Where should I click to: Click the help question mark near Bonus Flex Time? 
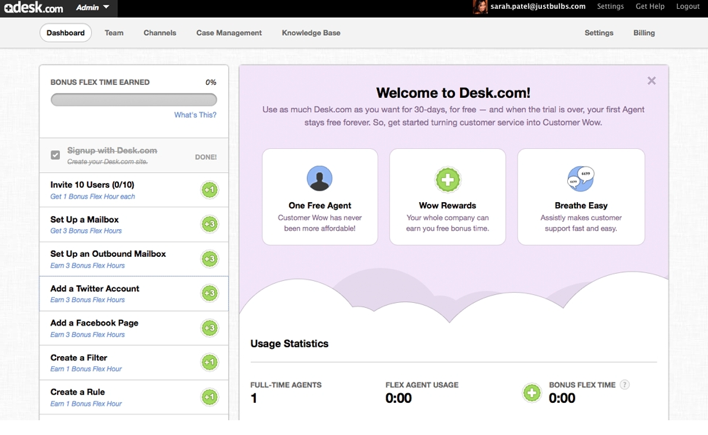(625, 385)
